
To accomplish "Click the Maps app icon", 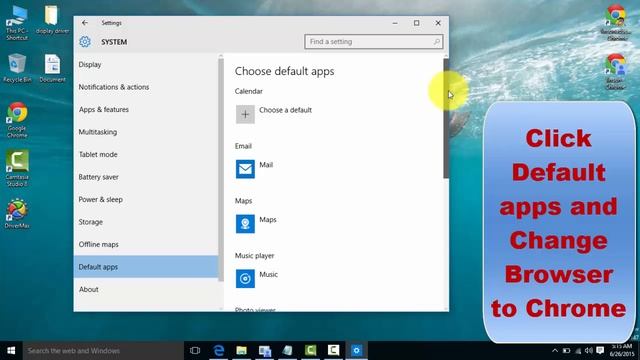I will 245,224.
